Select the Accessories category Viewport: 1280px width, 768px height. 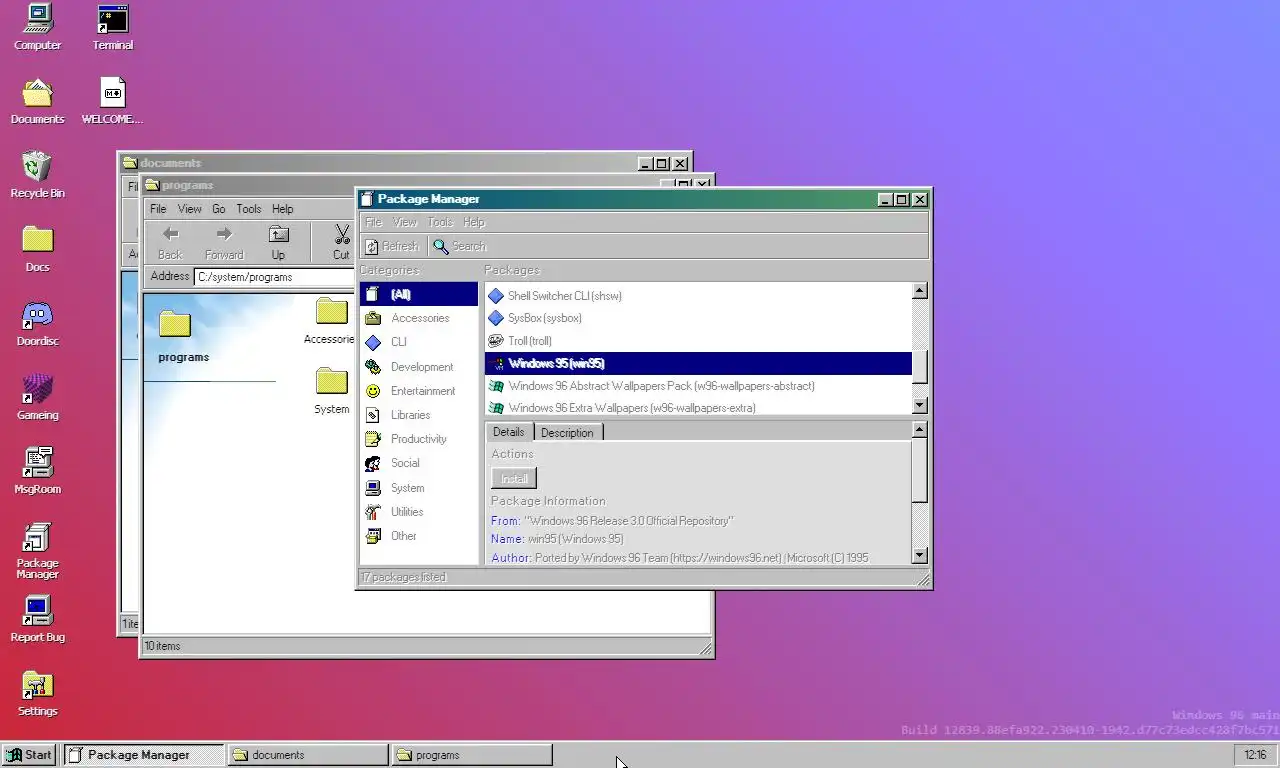point(419,318)
